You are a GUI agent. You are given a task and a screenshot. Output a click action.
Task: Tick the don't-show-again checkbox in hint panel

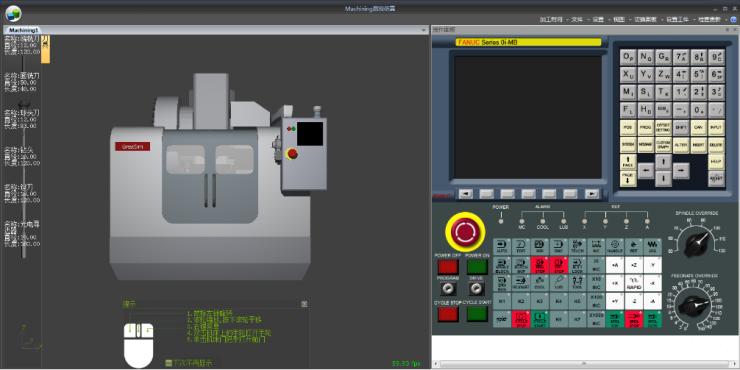[168, 362]
